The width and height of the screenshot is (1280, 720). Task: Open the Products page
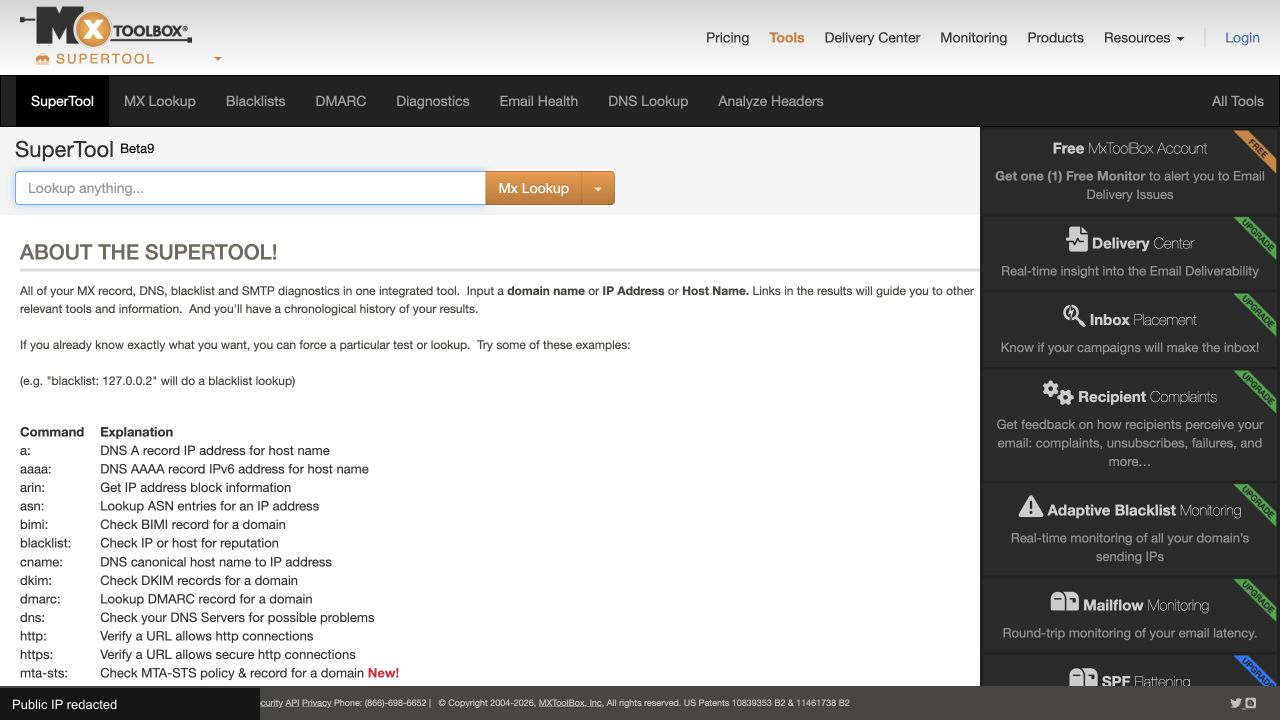point(1055,38)
